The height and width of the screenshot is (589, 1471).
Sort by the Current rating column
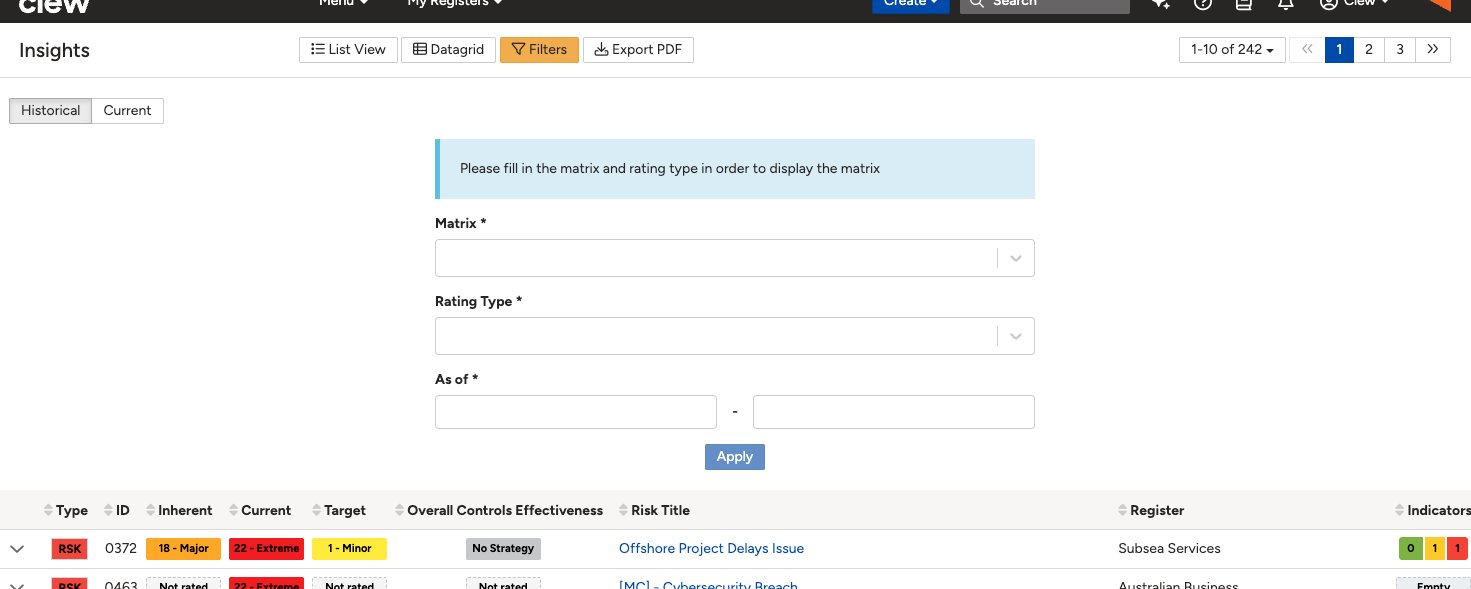point(260,510)
